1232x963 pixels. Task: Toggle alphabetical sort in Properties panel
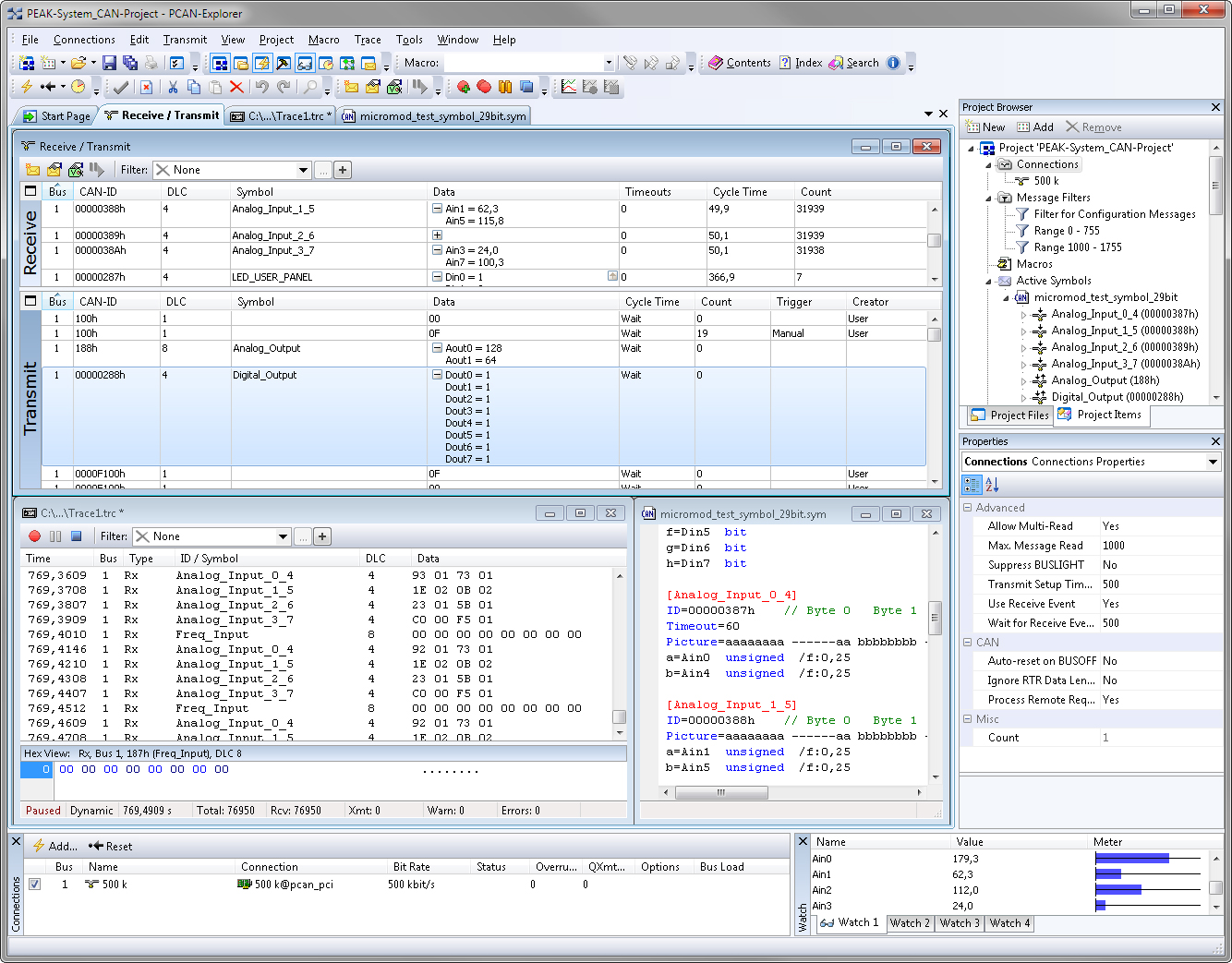992,485
